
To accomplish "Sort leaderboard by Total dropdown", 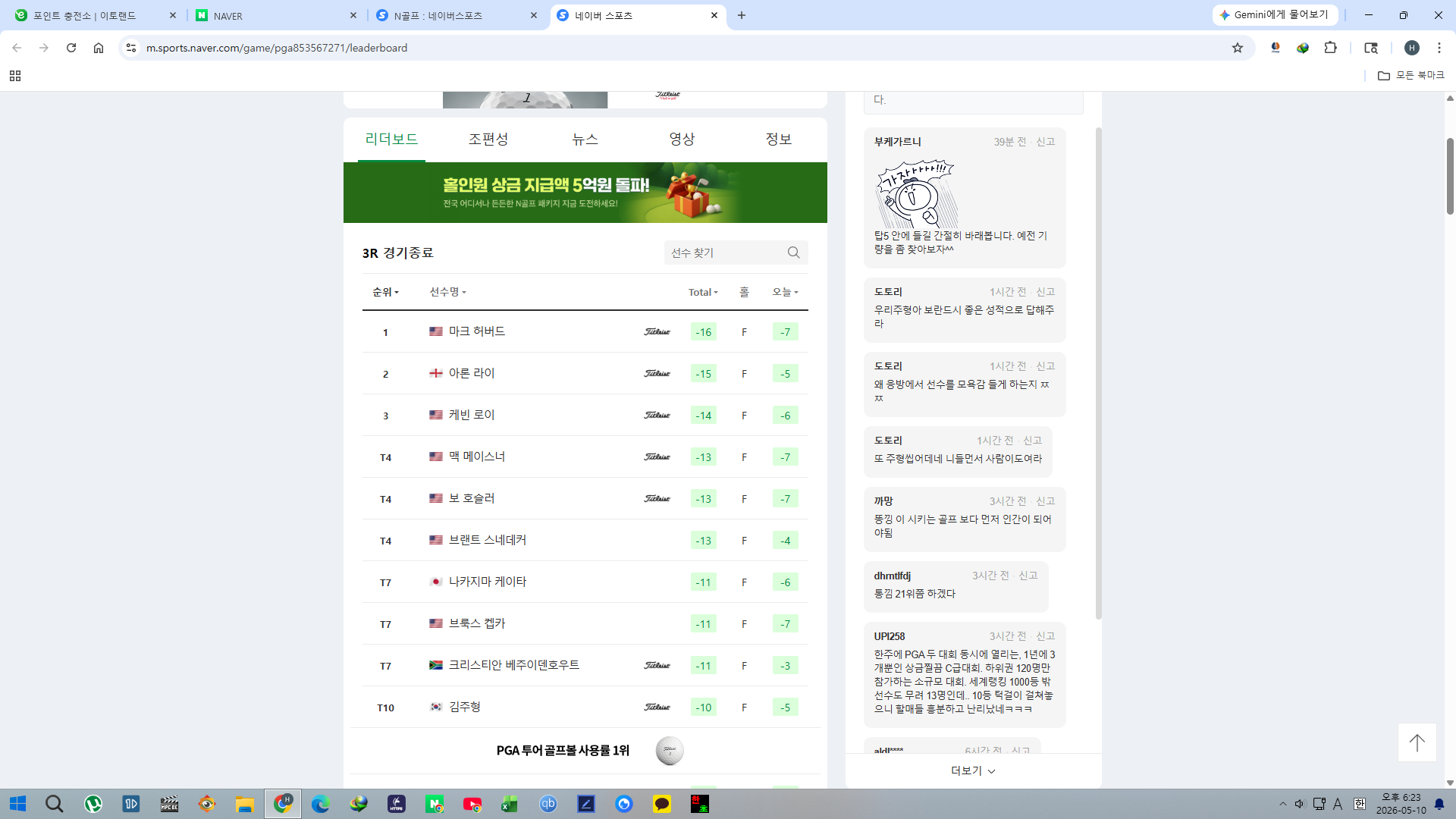I will click(x=703, y=292).
